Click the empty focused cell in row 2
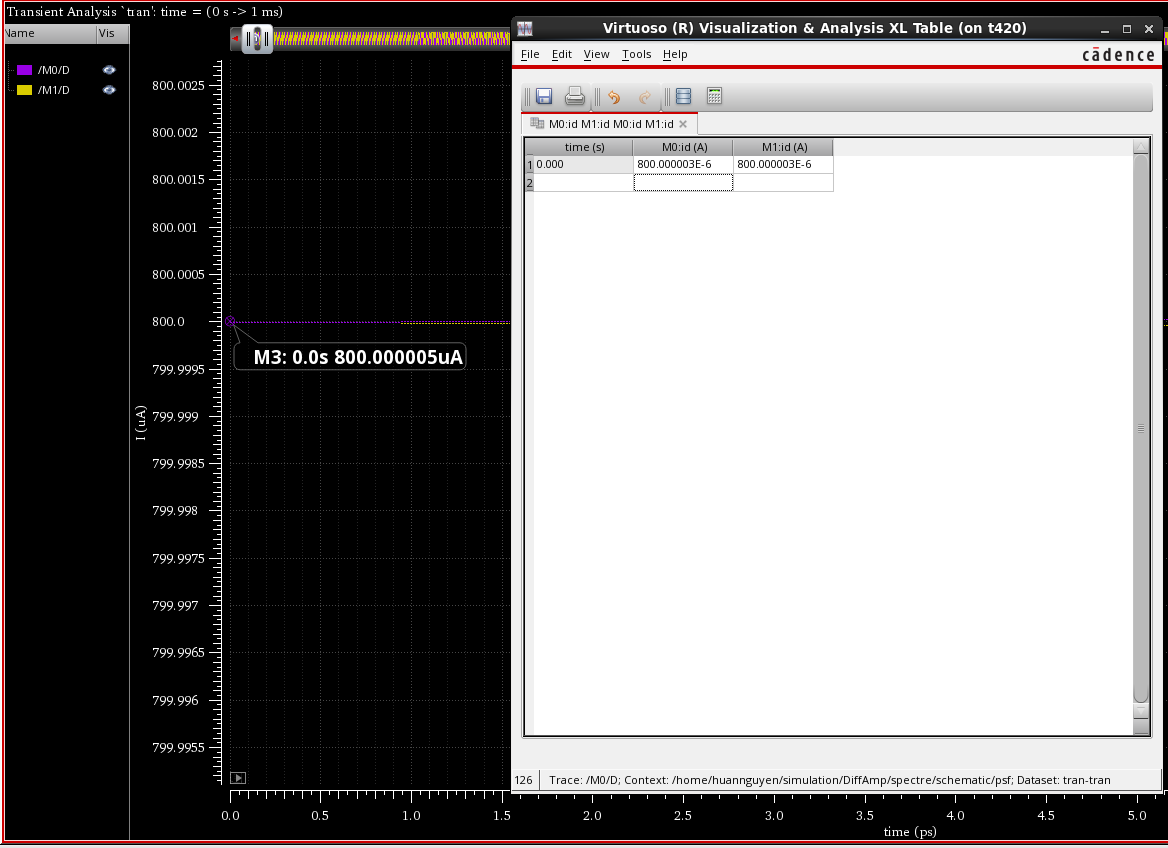Image resolution: width=1168 pixels, height=848 pixels. tap(683, 183)
